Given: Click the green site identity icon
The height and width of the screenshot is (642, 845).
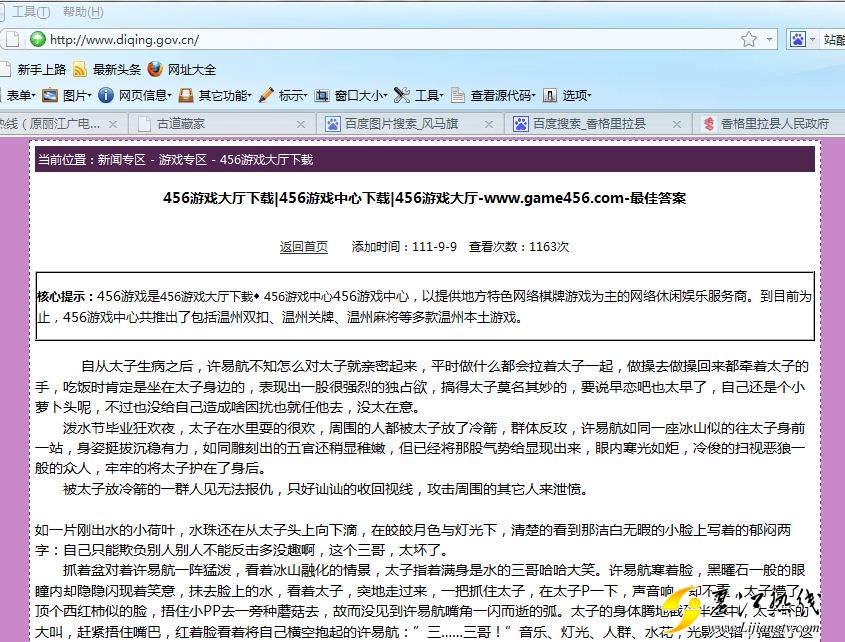Looking at the screenshot, I should point(37,40).
